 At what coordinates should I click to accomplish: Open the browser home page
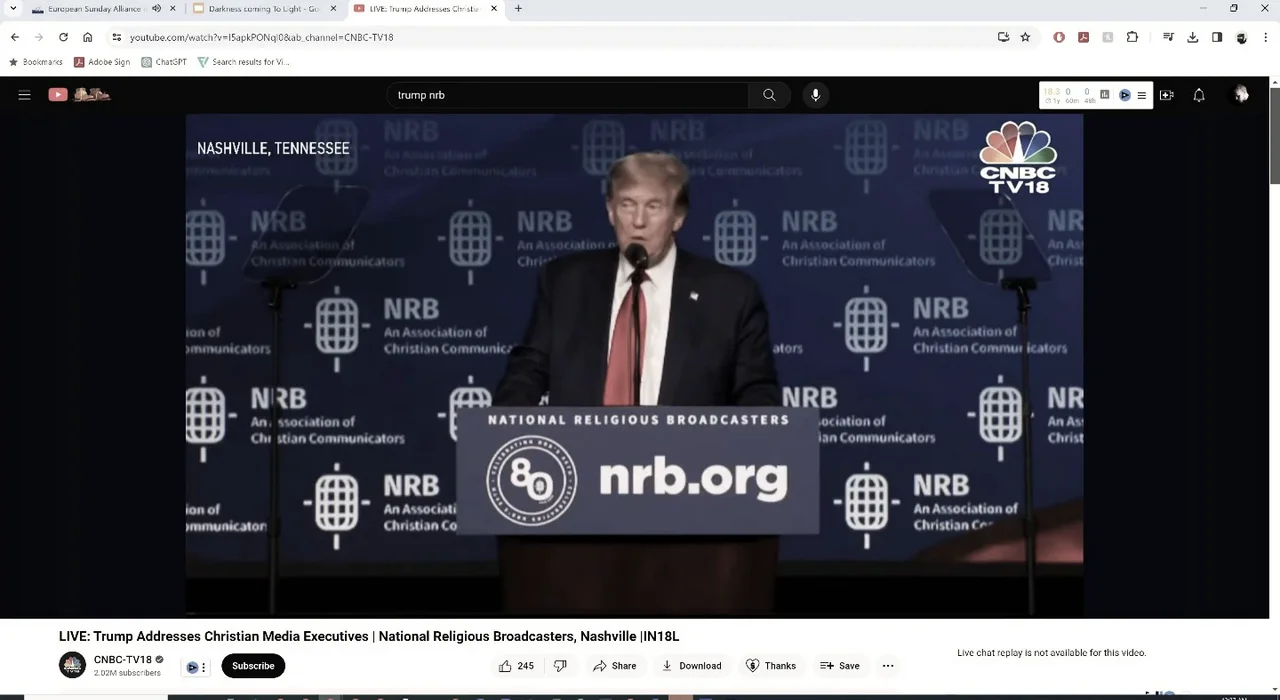(88, 37)
